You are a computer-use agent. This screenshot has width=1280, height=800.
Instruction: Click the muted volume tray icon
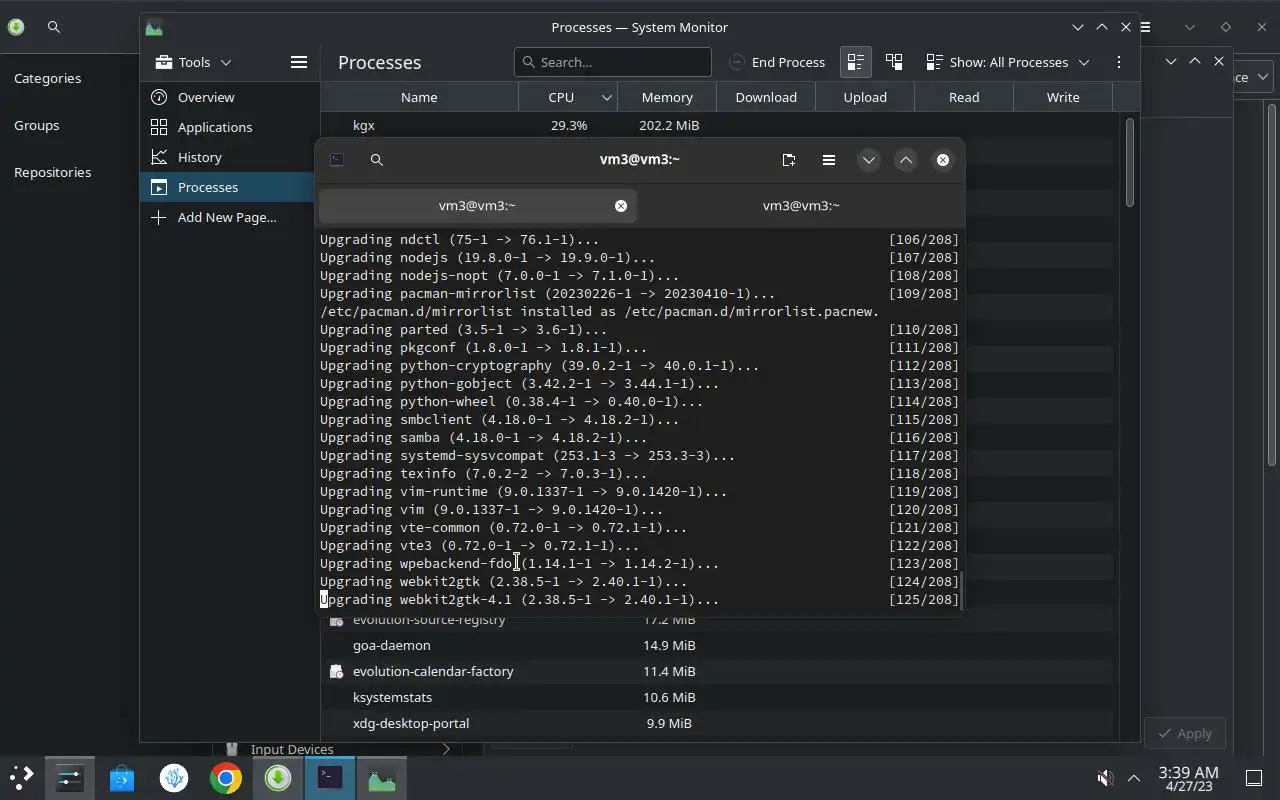pos(1105,777)
